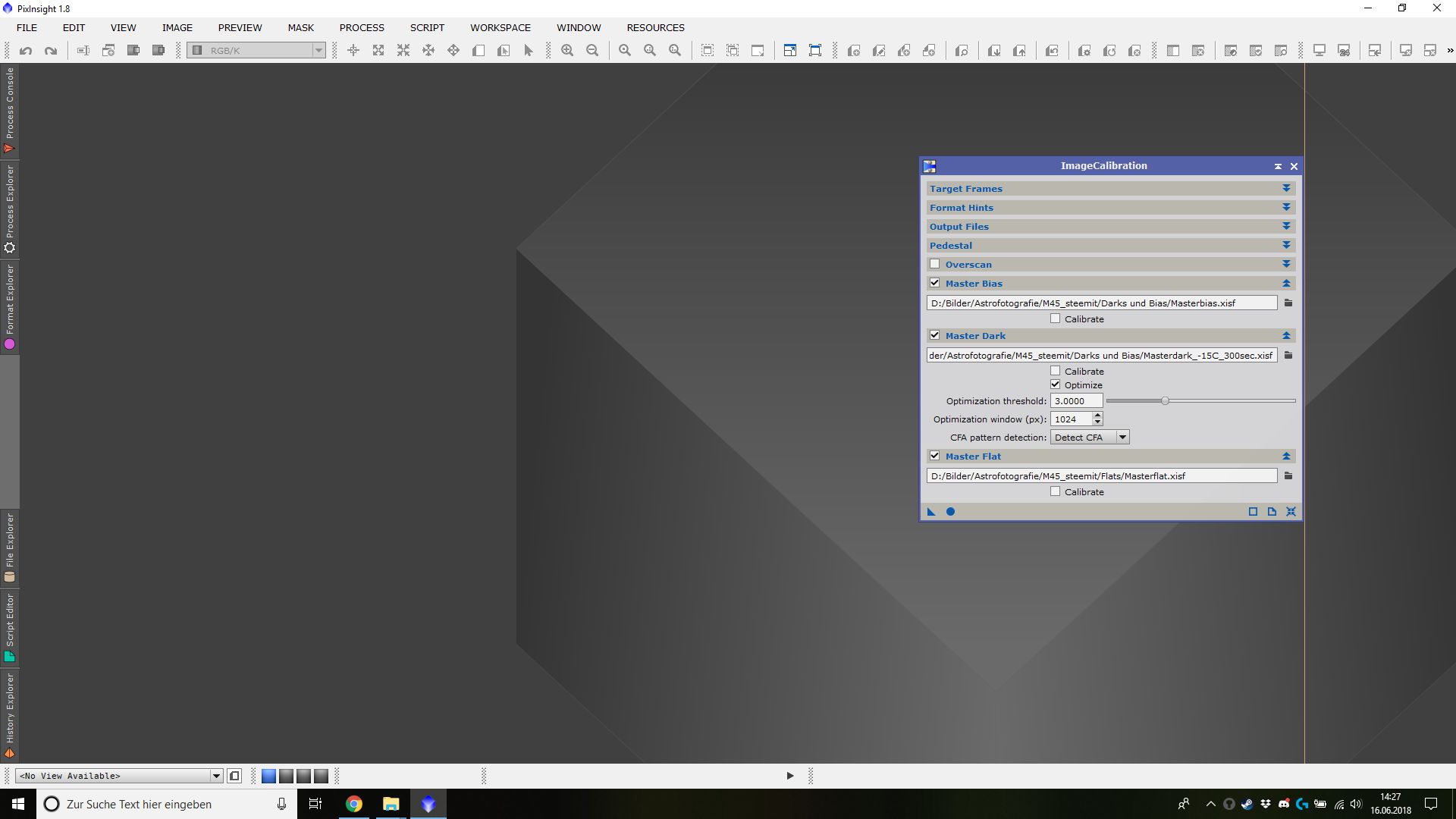
Task: Open the CFA pattern detection dropdown
Action: [1090, 438]
